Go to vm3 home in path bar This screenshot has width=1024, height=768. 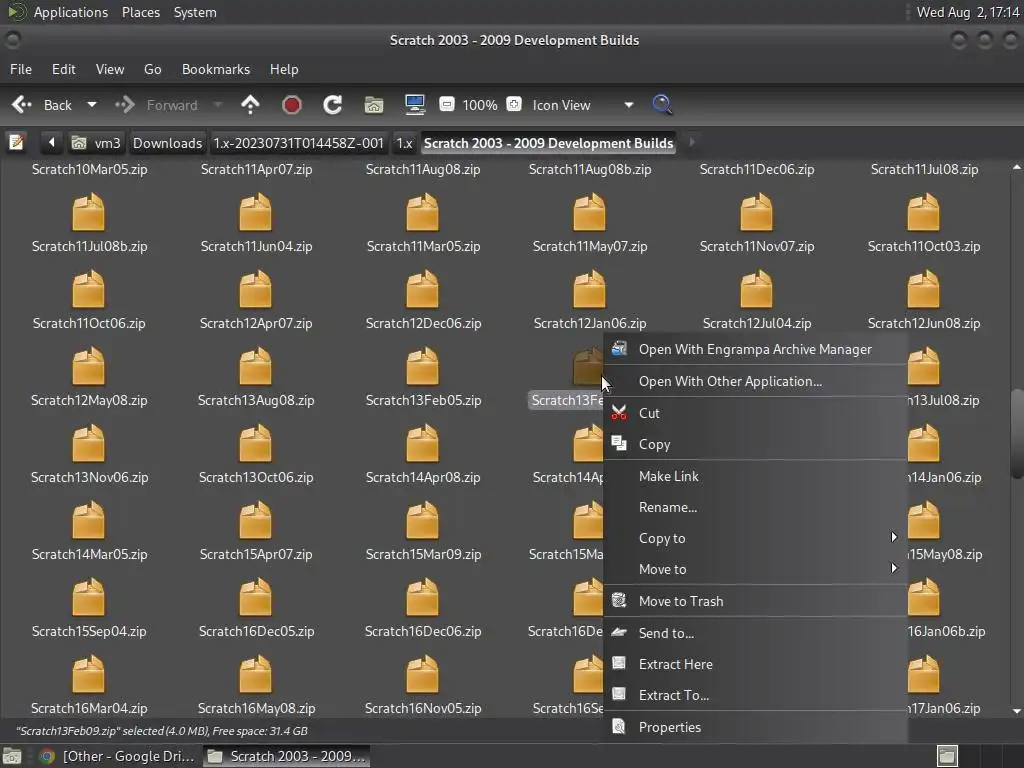(96, 143)
